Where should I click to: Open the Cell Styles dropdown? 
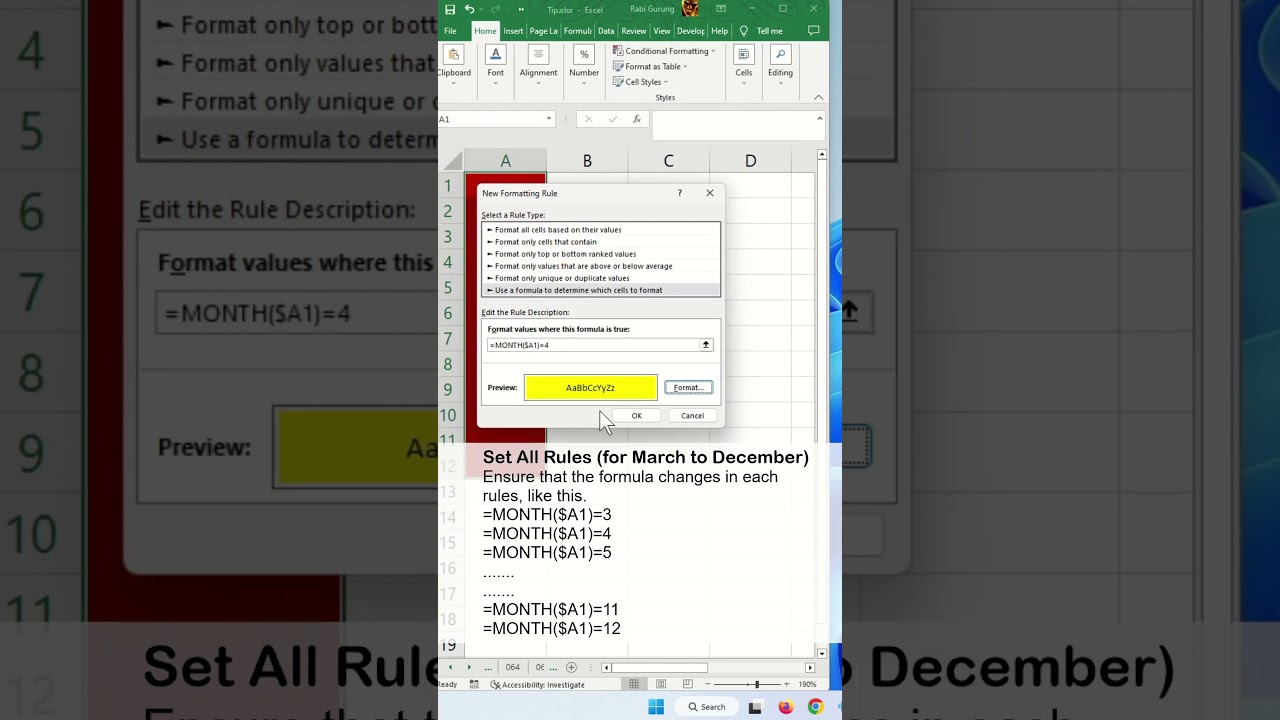coord(640,82)
